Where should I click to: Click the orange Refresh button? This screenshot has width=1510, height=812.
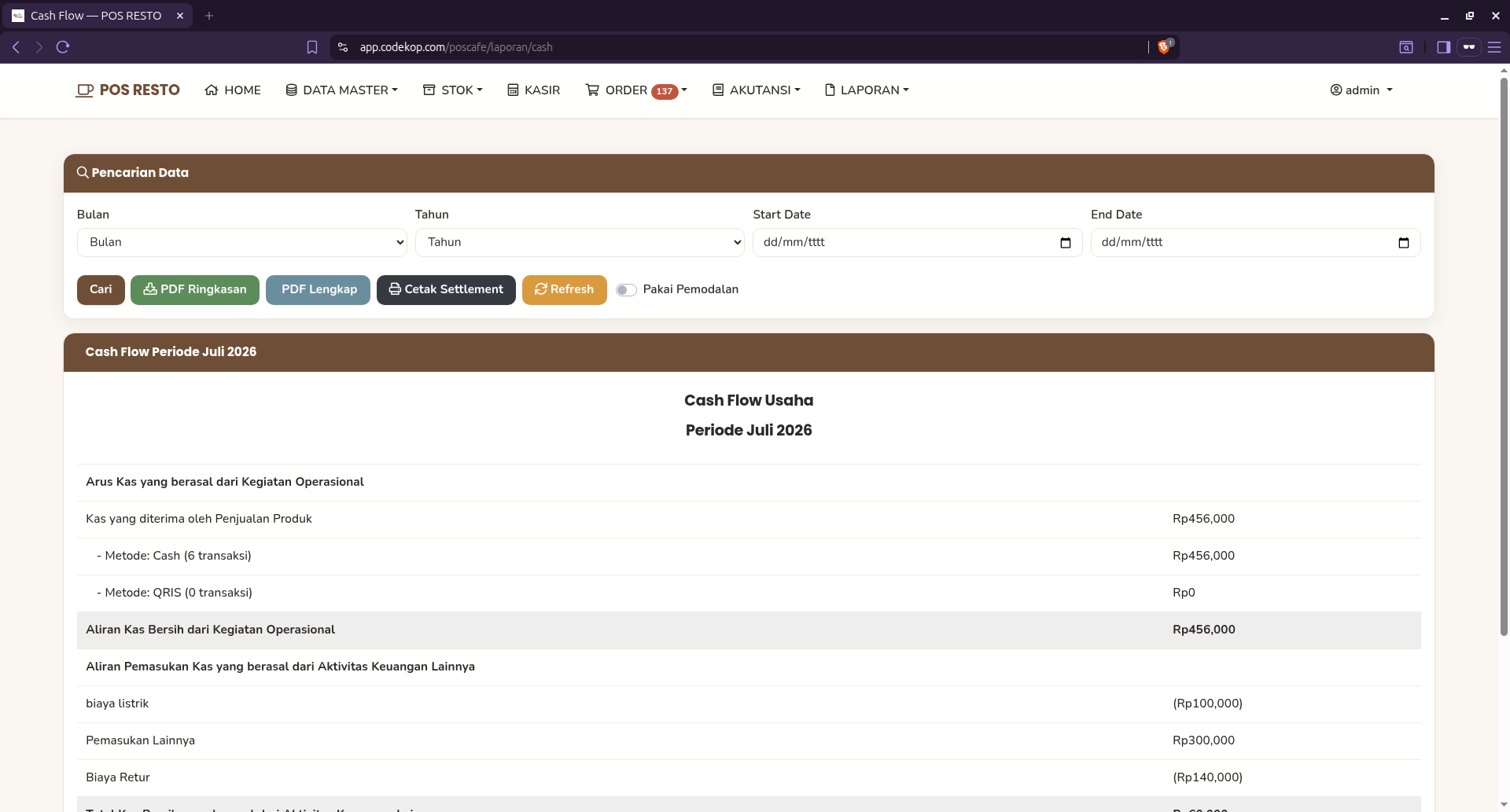point(565,290)
